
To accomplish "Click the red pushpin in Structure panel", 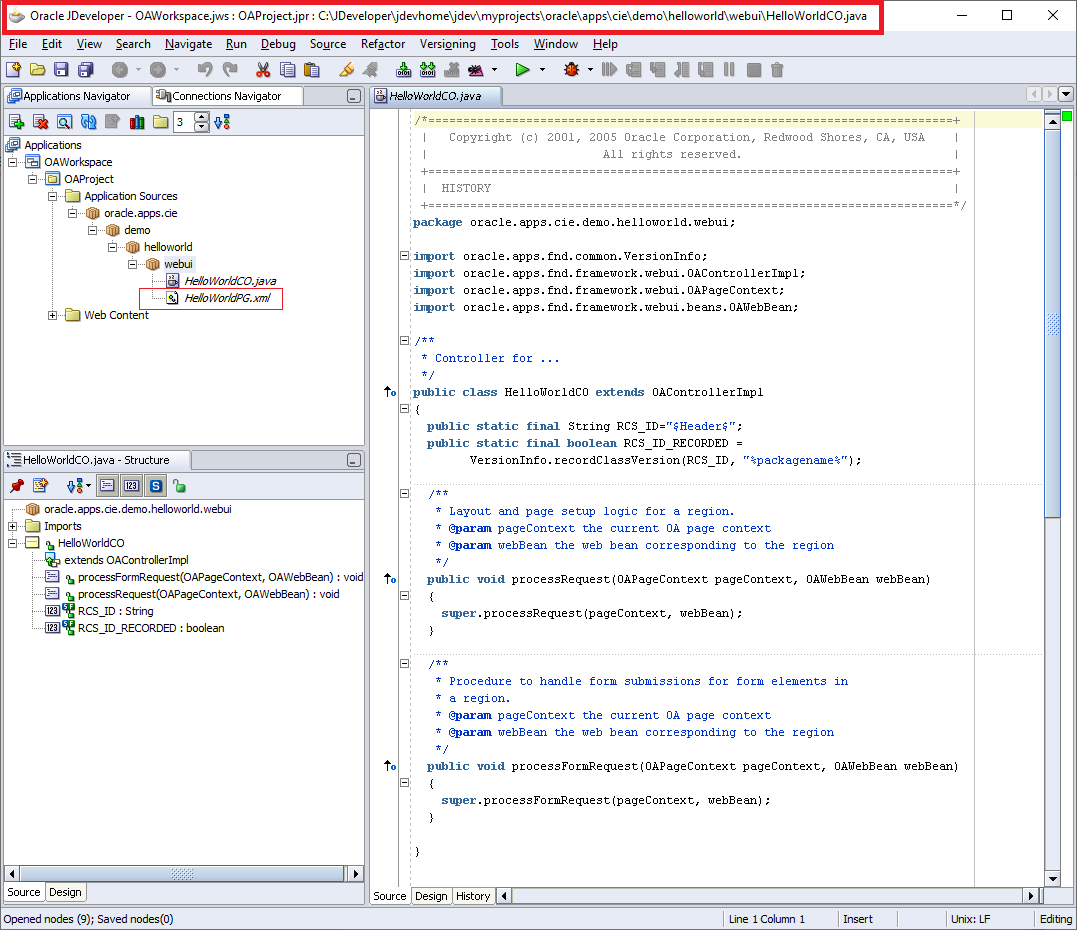I will pyautogui.click(x=16, y=486).
